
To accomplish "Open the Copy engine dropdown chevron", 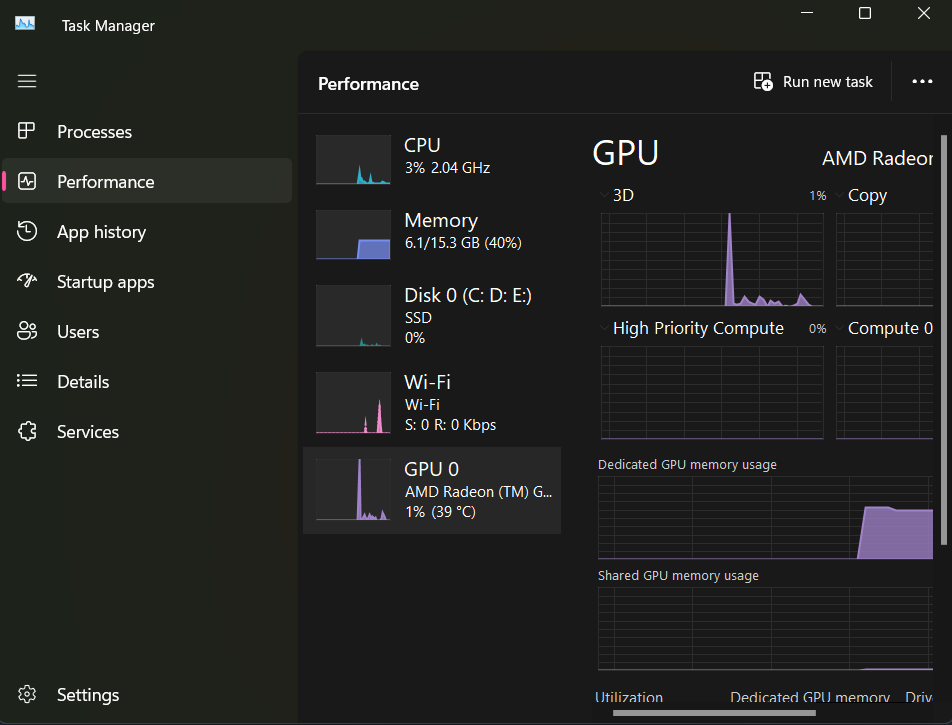I will click(x=839, y=195).
